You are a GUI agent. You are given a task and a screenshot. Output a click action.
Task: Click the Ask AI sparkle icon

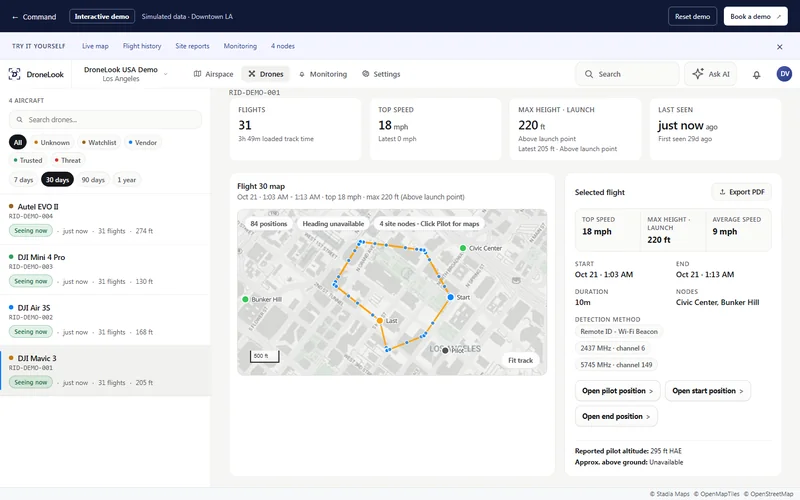[697, 74]
